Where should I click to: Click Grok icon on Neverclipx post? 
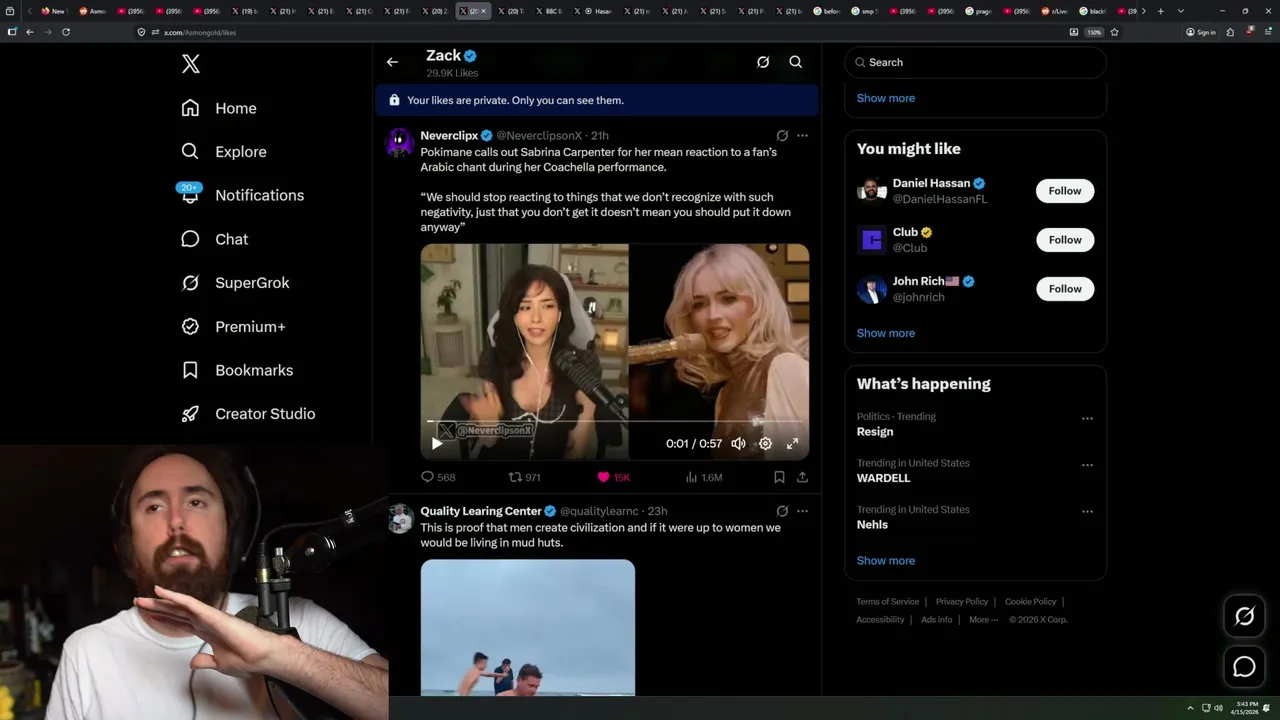click(782, 135)
